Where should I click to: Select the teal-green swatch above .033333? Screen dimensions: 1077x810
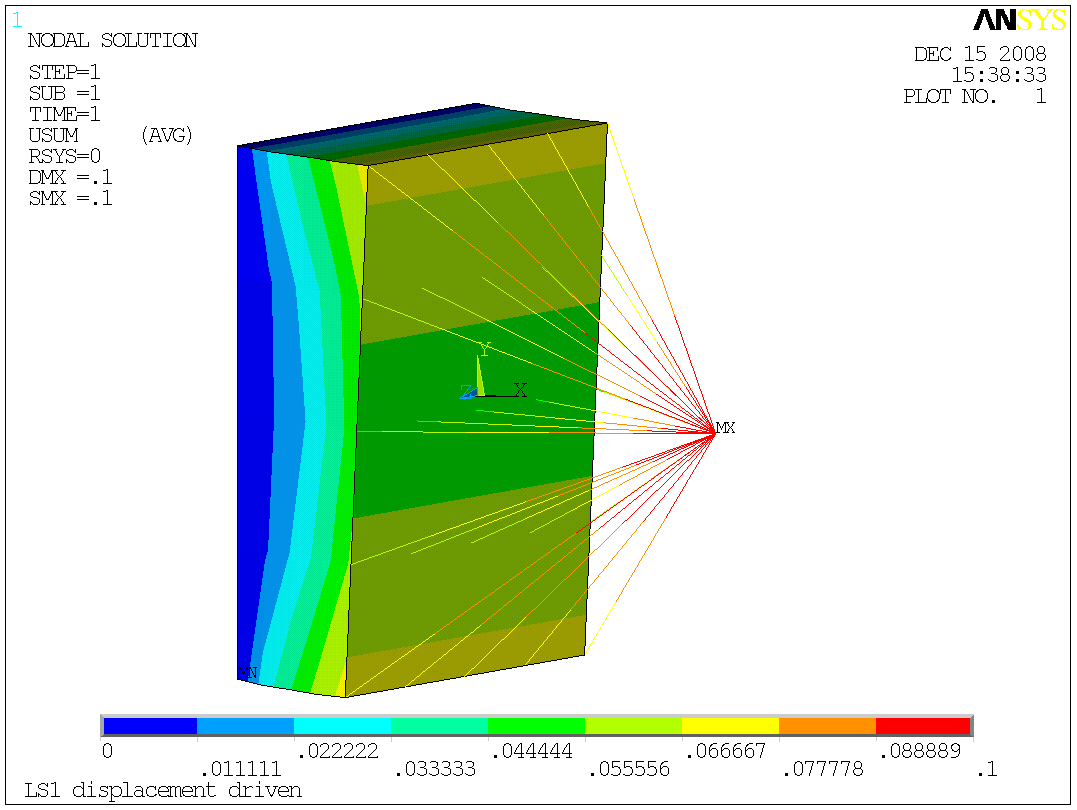(439, 726)
